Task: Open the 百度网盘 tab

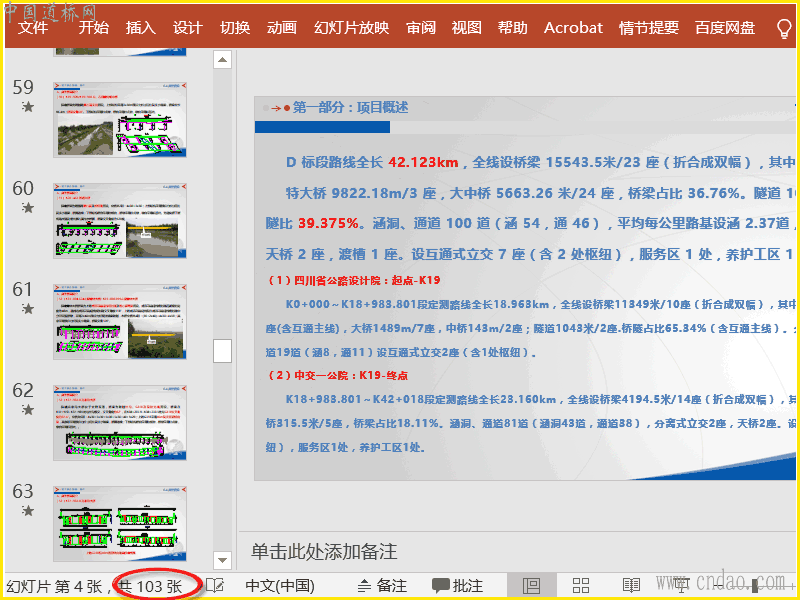Action: tap(725, 28)
